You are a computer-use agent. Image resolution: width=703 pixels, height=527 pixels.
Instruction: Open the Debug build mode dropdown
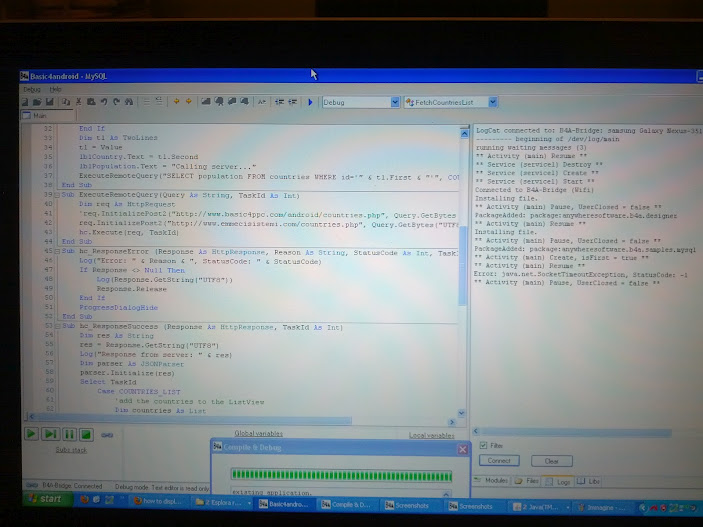point(395,102)
